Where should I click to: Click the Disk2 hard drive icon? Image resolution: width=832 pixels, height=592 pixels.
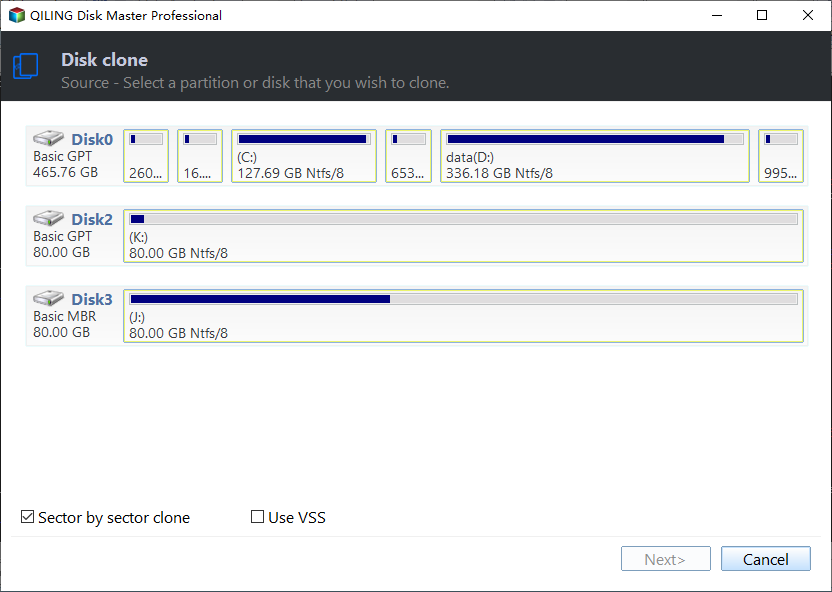coord(48,219)
